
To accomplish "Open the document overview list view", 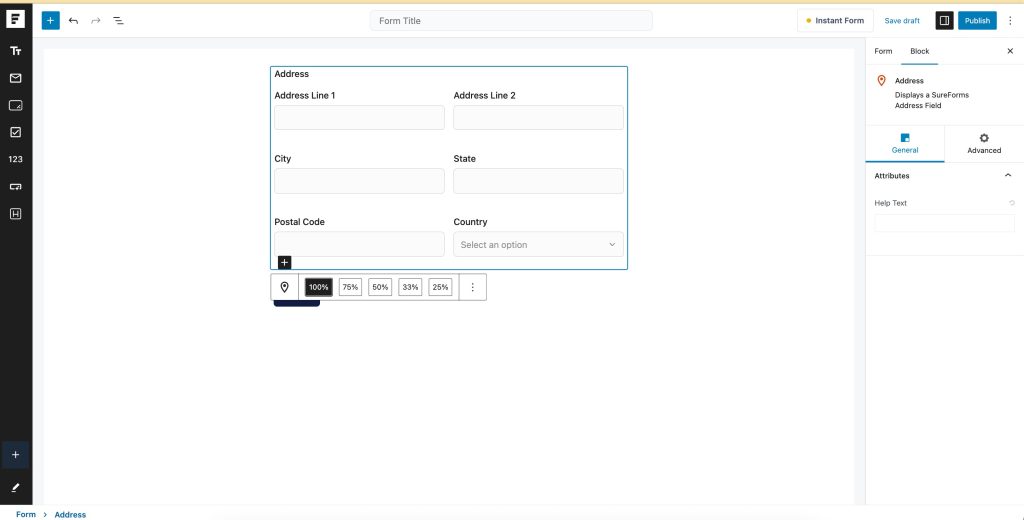I will point(118,20).
